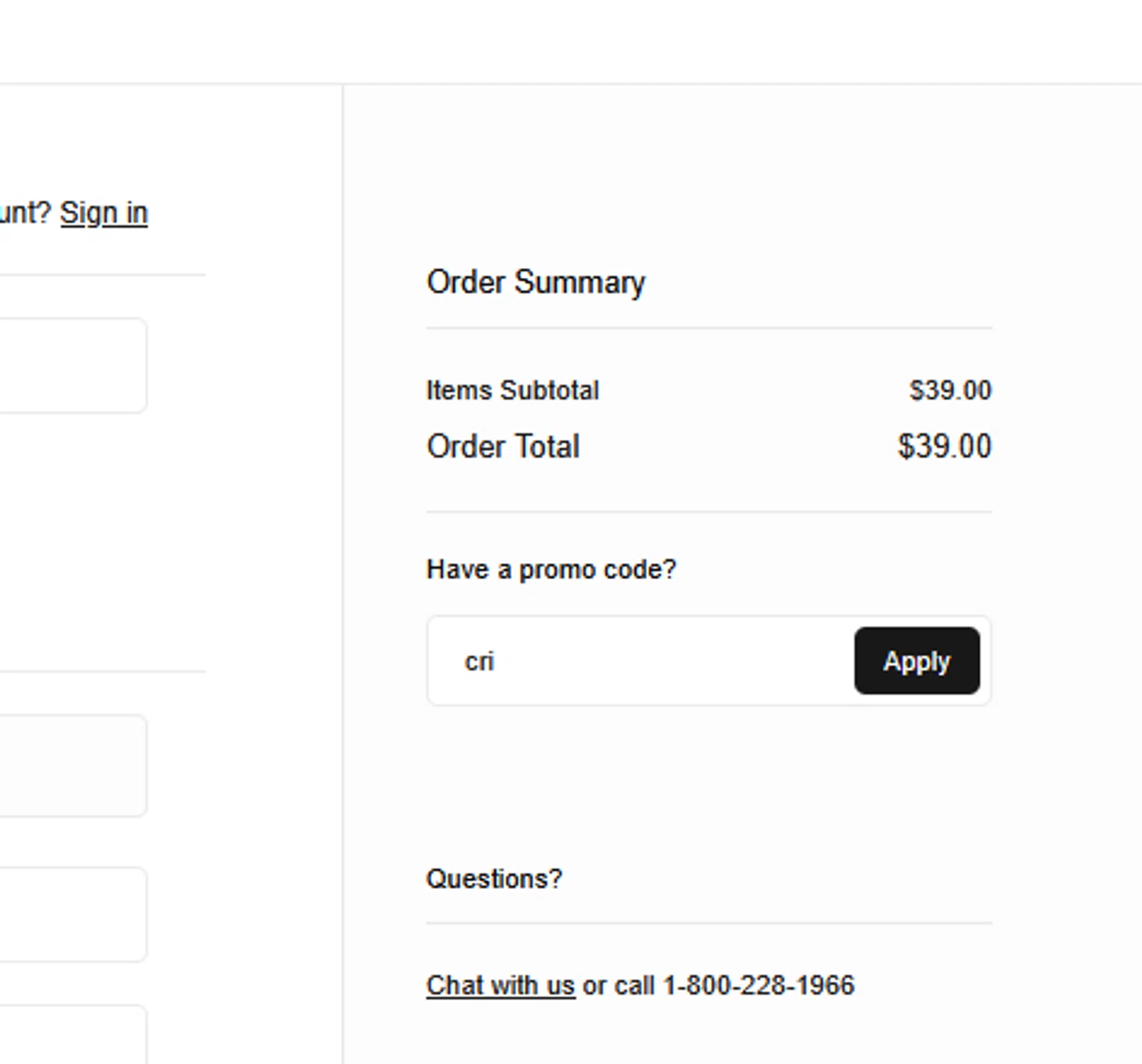Click the divider line beneath Order Summary
The height and width of the screenshot is (1064, 1142).
click(x=708, y=328)
